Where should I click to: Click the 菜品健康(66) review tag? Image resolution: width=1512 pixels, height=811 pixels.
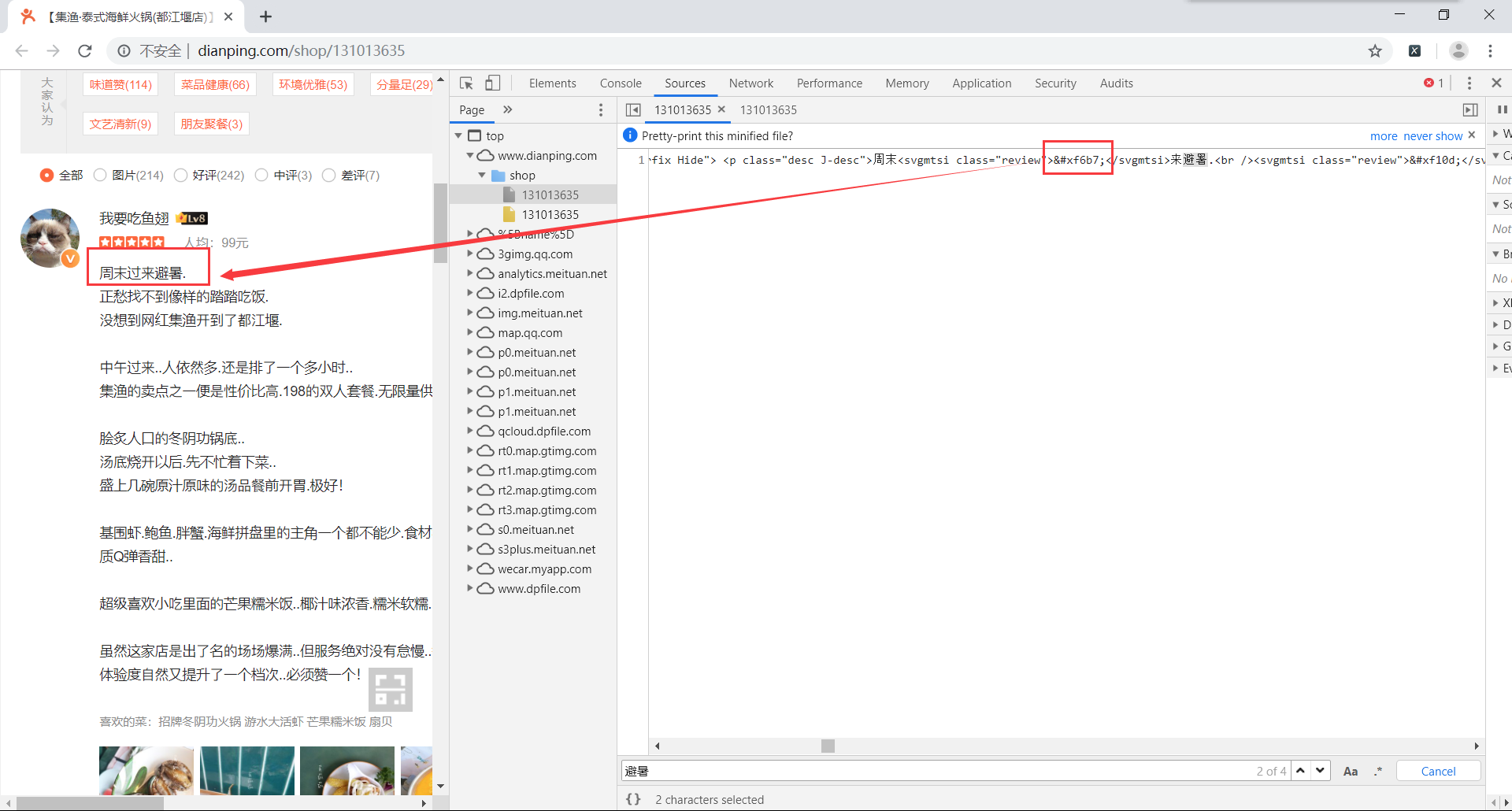click(215, 84)
